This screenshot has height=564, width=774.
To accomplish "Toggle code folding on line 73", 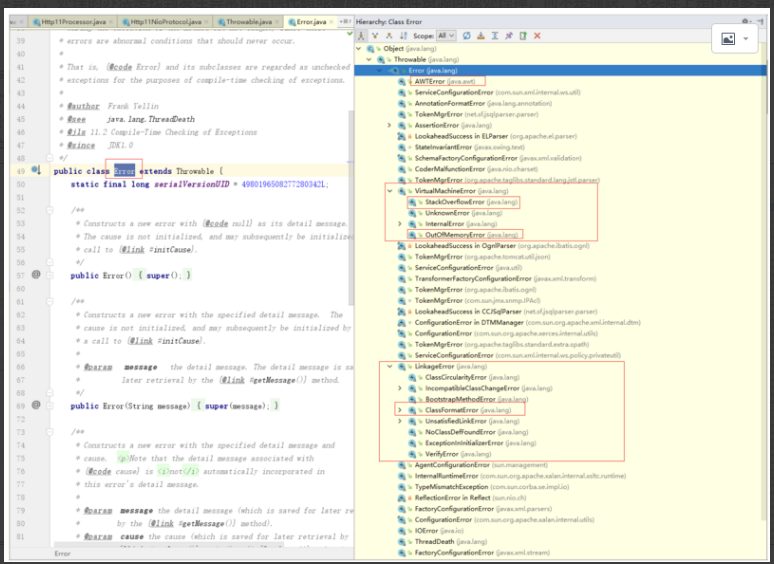I will coord(49,432).
